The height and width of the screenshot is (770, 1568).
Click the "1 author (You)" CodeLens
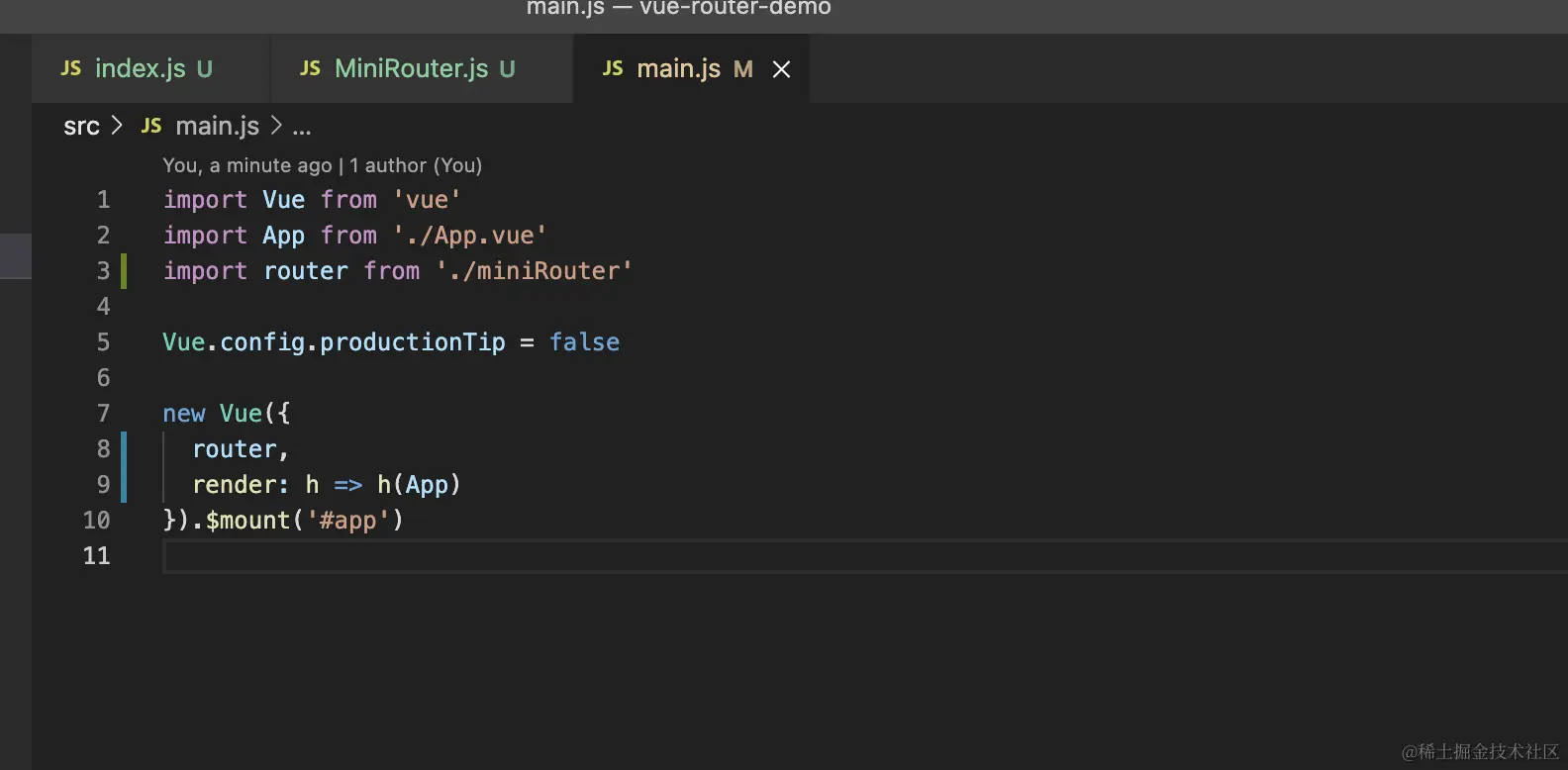point(416,165)
